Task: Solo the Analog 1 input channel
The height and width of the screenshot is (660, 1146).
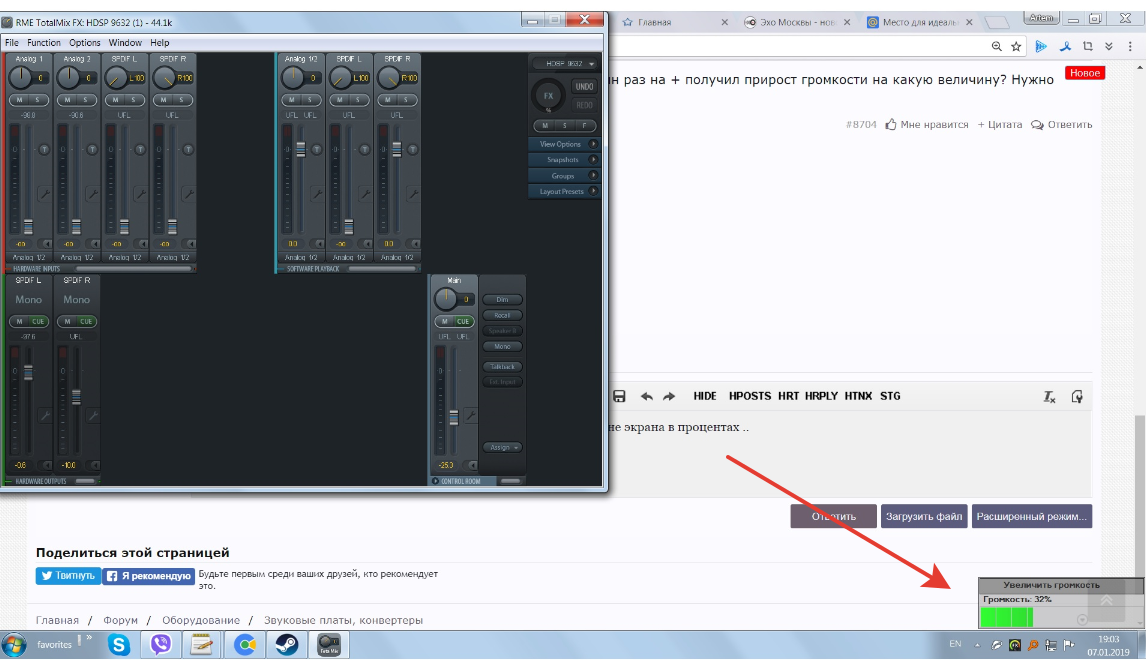Action: point(38,100)
